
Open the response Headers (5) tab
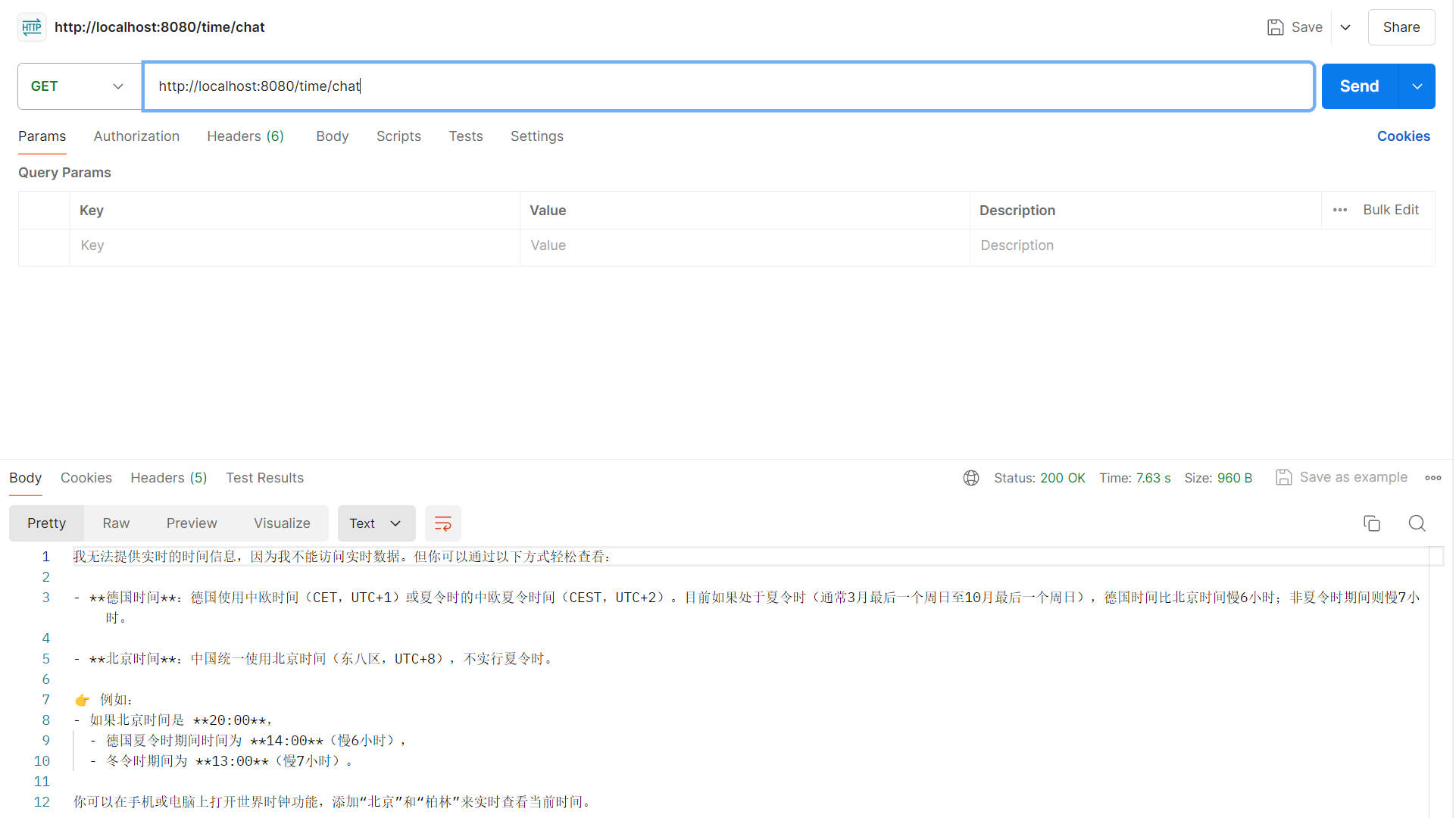click(168, 478)
